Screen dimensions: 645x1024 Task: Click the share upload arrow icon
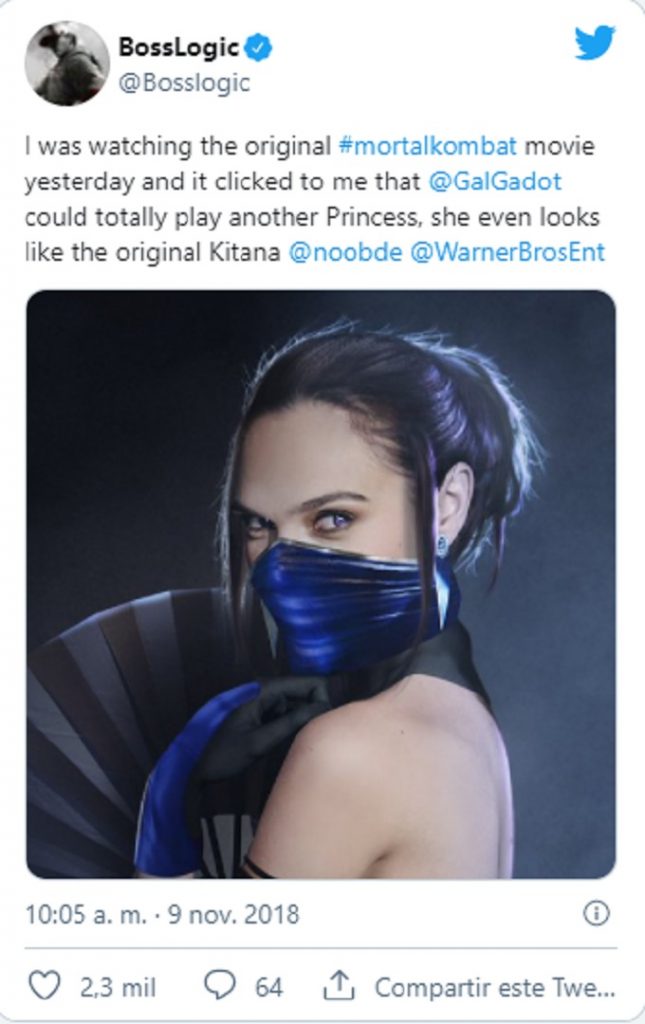pos(339,985)
